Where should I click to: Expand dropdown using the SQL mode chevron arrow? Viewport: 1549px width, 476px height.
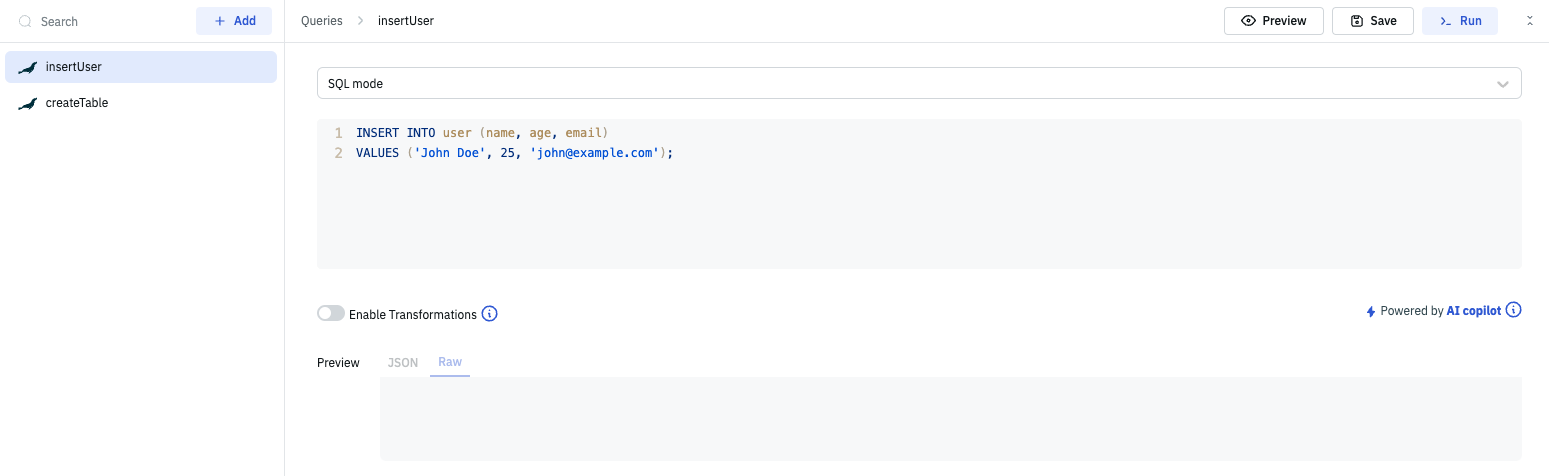coord(1502,84)
